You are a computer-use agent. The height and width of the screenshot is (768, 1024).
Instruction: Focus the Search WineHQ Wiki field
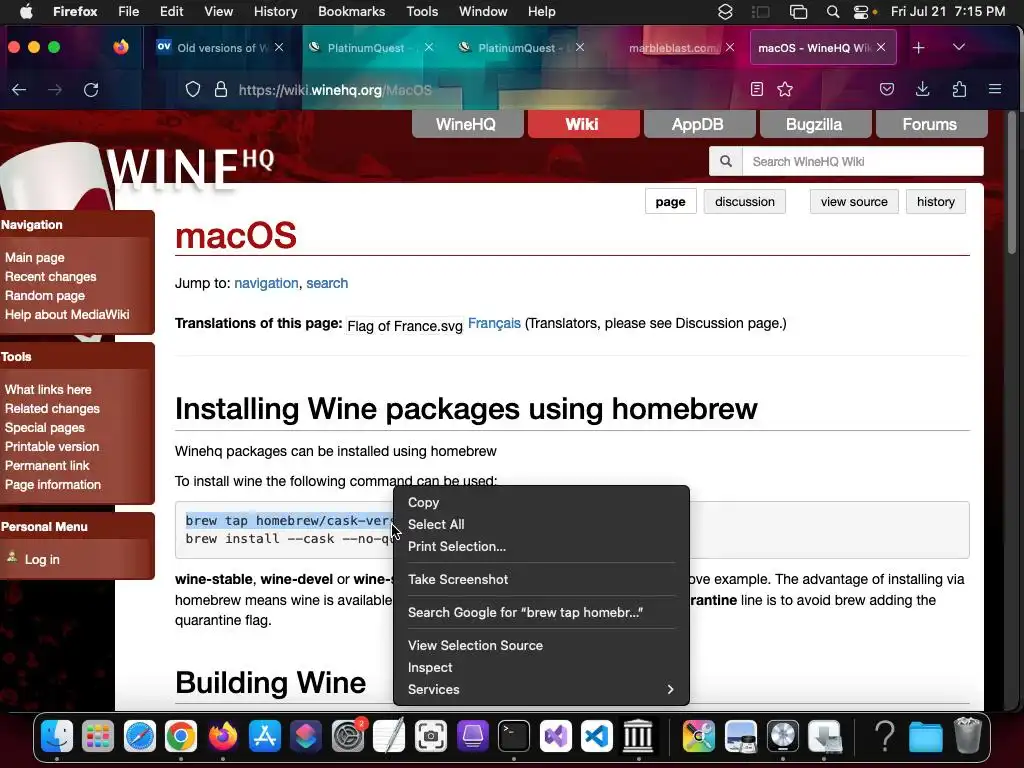click(863, 161)
